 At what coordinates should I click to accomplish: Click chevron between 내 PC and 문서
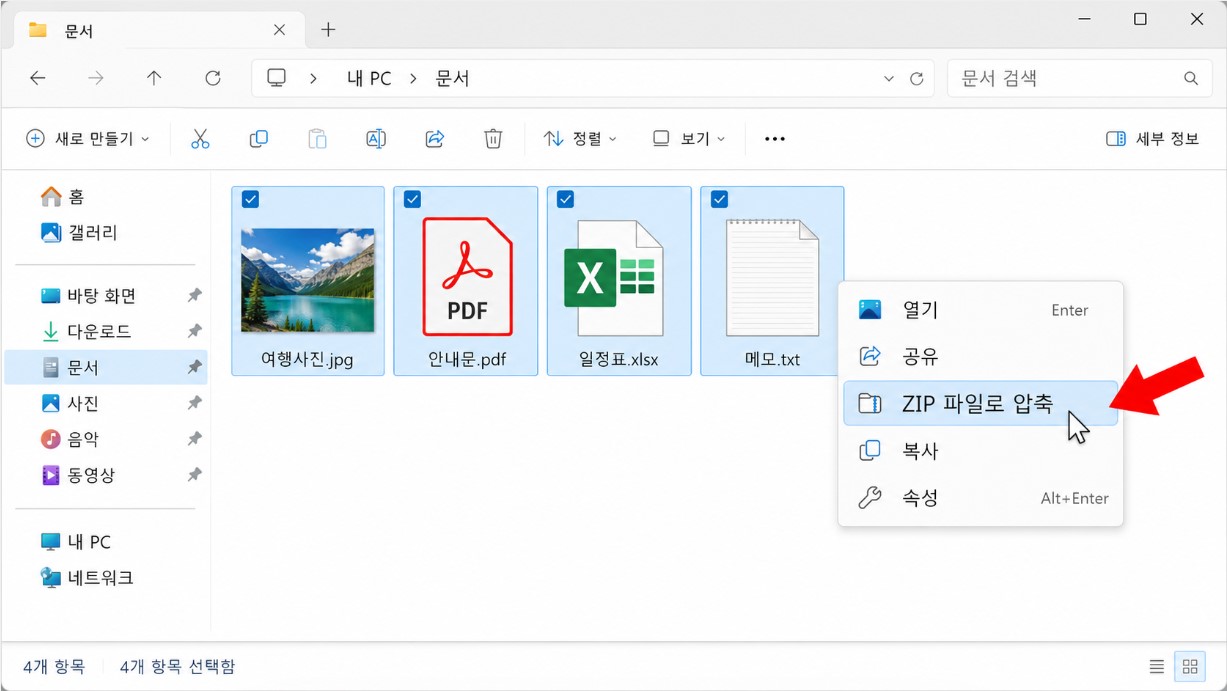(x=413, y=78)
